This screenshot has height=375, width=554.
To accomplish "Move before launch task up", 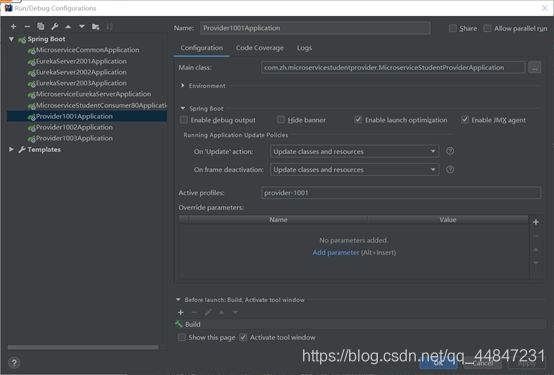I will coord(222,312).
